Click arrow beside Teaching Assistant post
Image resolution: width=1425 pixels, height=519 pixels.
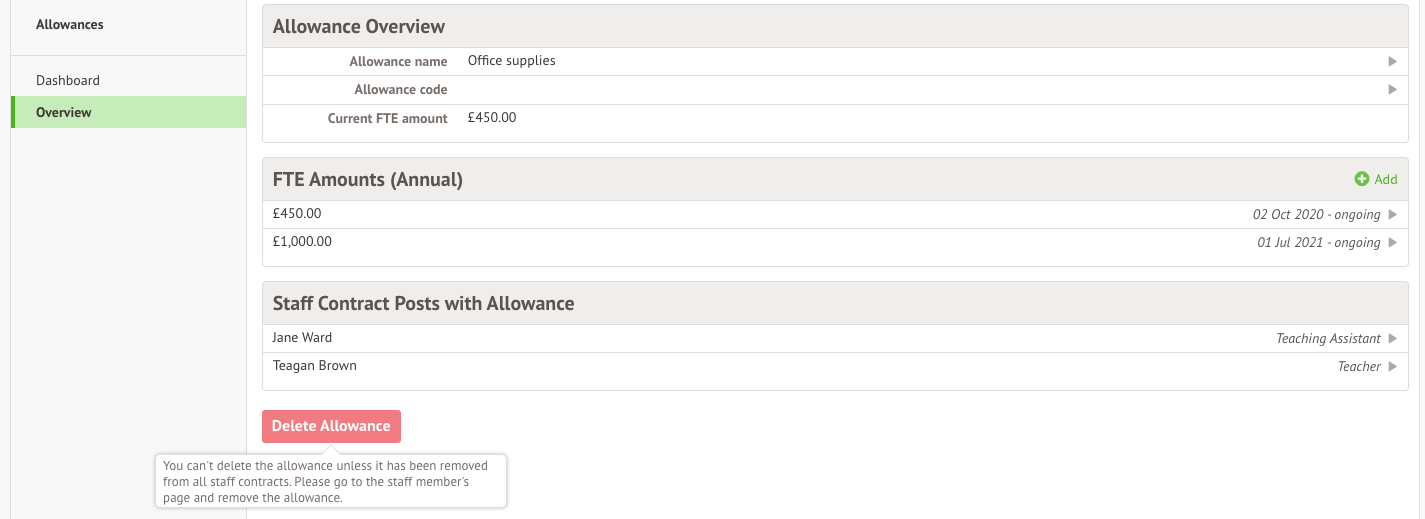click(1392, 339)
